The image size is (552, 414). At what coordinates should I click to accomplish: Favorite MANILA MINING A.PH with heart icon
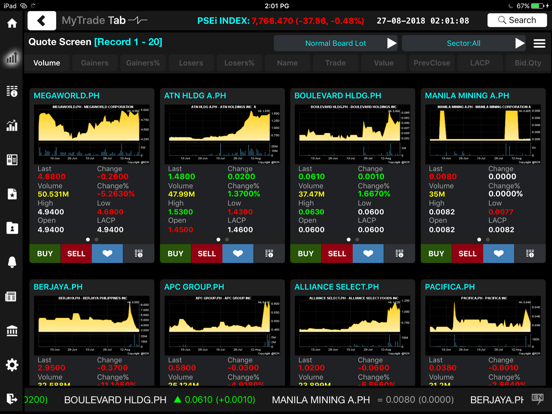pyautogui.click(x=498, y=253)
